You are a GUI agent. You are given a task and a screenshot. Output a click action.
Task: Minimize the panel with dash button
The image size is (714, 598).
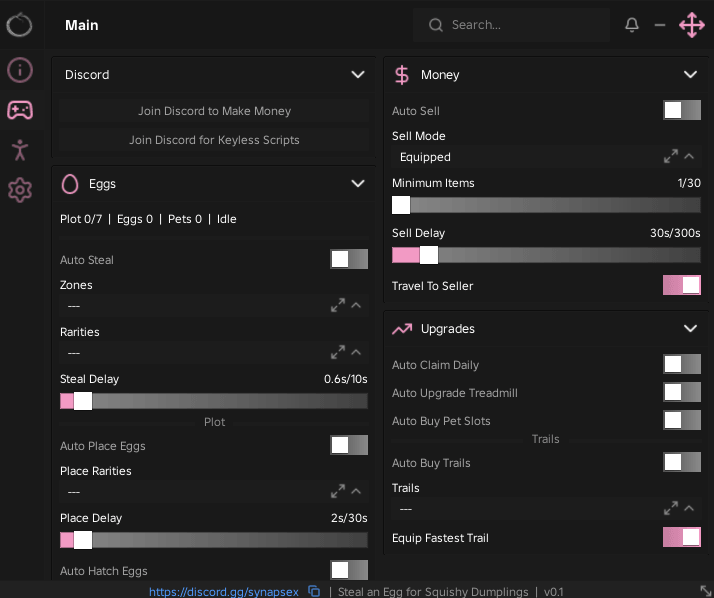tap(660, 25)
